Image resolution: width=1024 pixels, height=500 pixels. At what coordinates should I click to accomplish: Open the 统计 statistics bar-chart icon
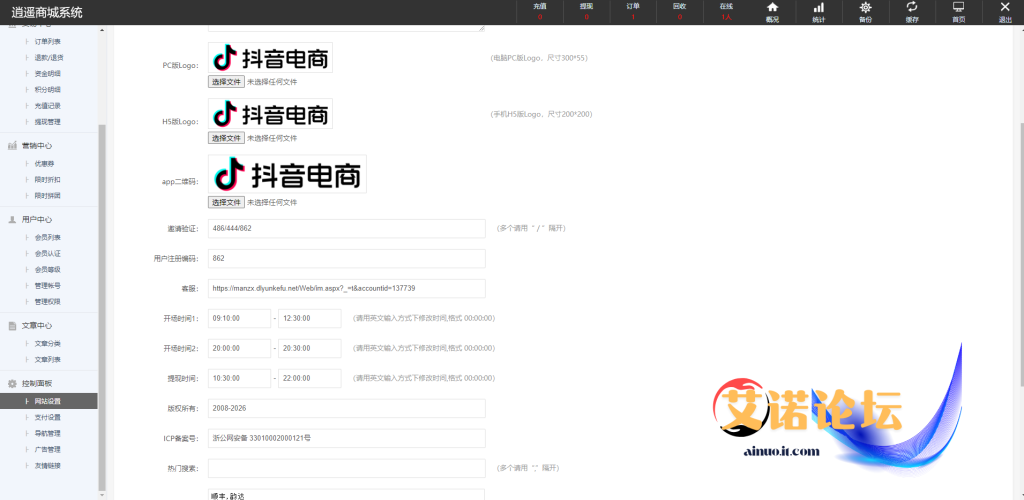[x=818, y=7]
